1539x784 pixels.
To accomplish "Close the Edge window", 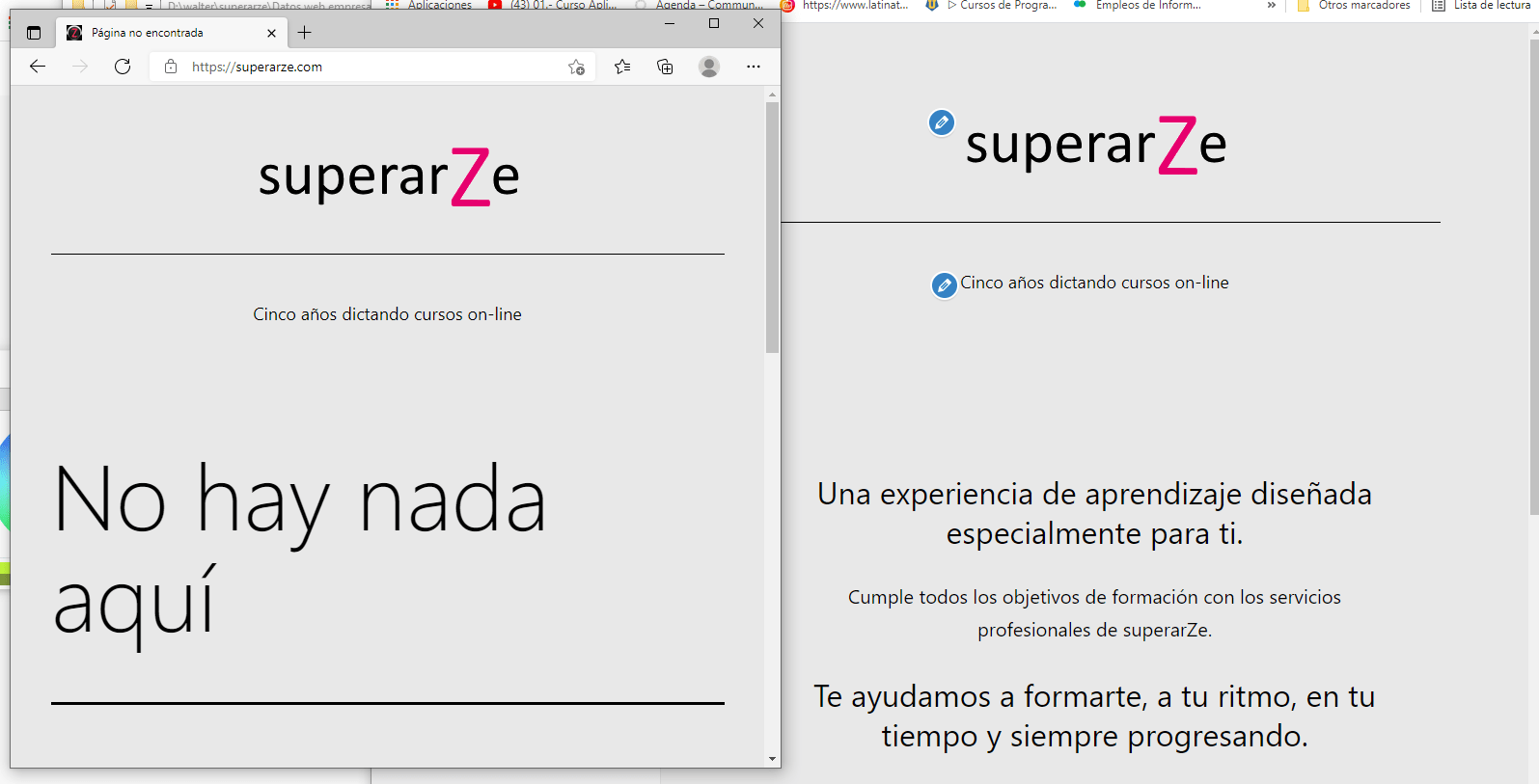I will (x=758, y=23).
